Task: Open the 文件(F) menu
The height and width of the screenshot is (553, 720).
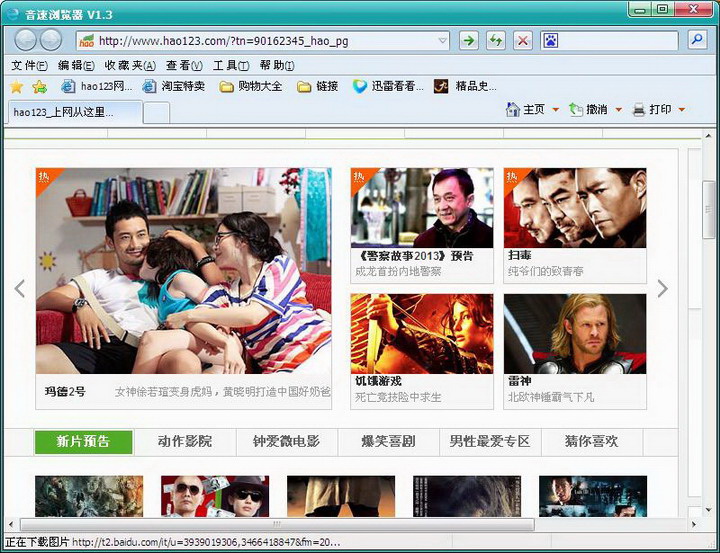Action: (x=29, y=66)
